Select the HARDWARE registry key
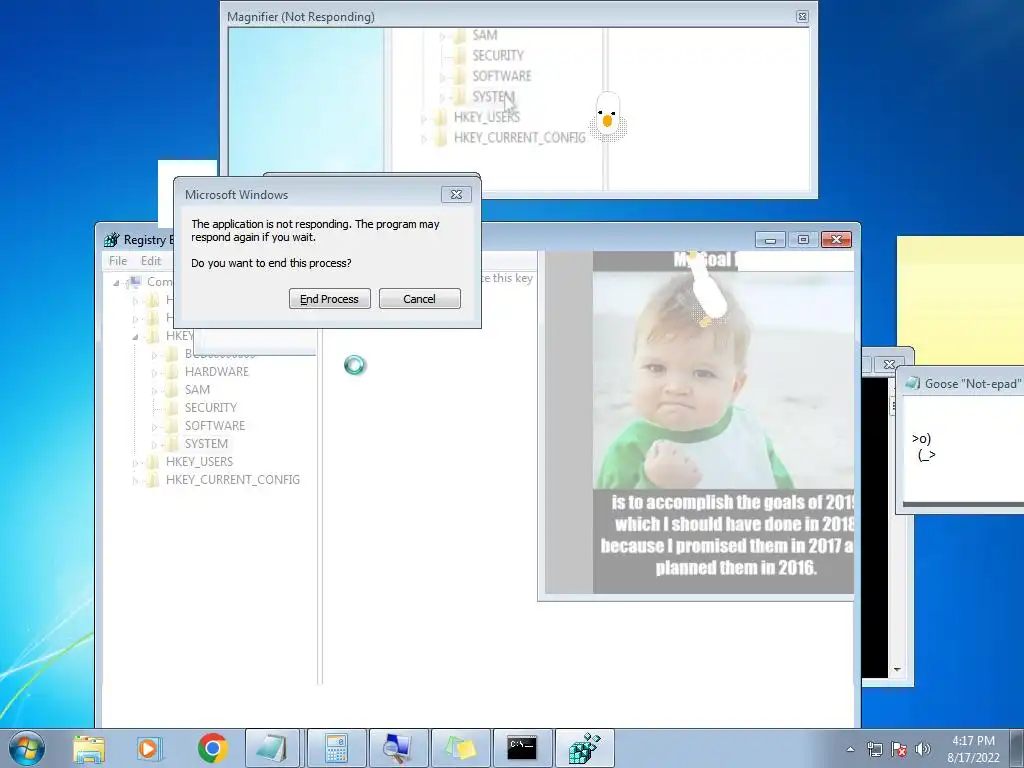1024x768 pixels. 216,372
